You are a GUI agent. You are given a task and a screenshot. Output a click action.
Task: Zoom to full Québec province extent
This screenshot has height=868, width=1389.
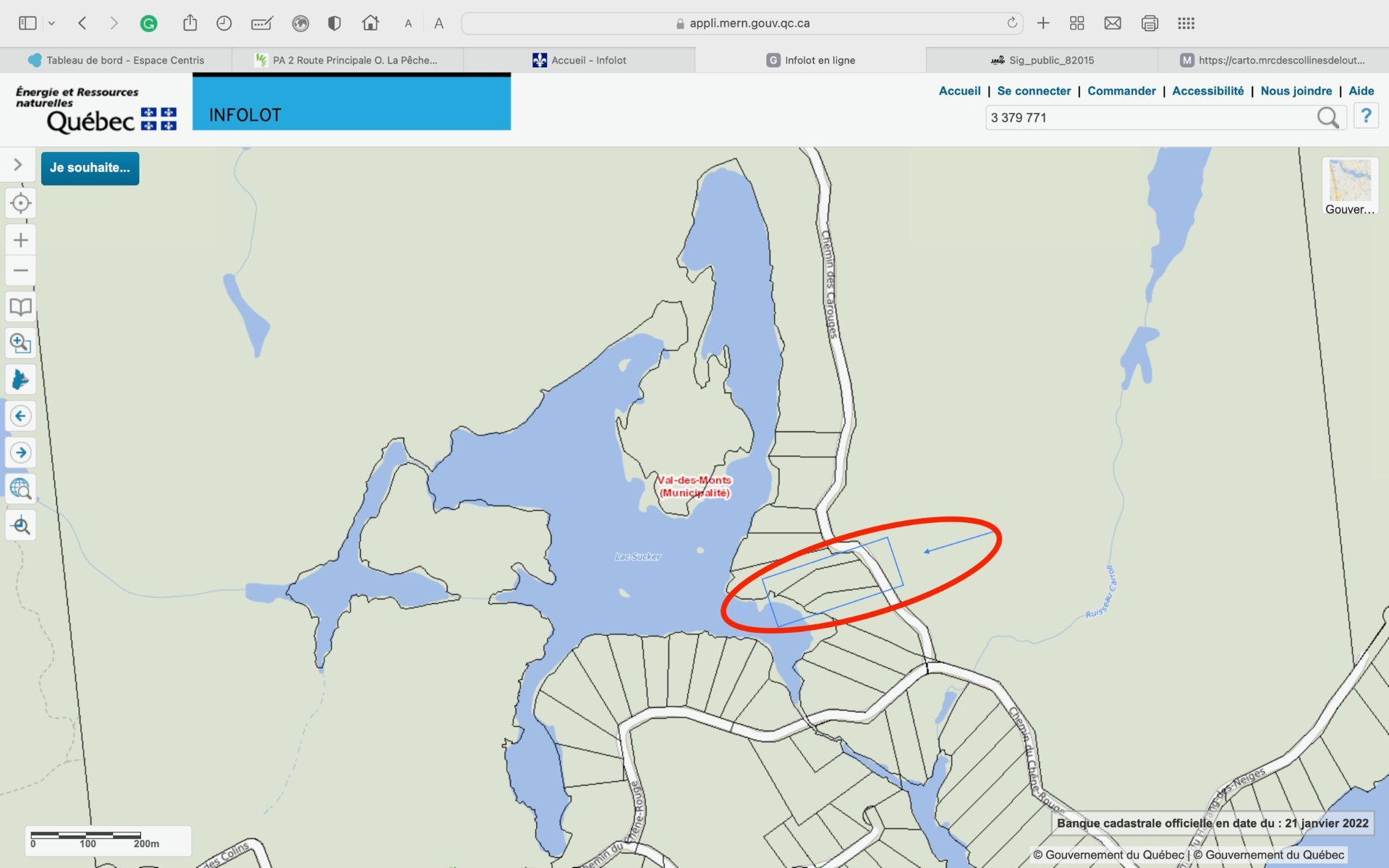coord(21,379)
